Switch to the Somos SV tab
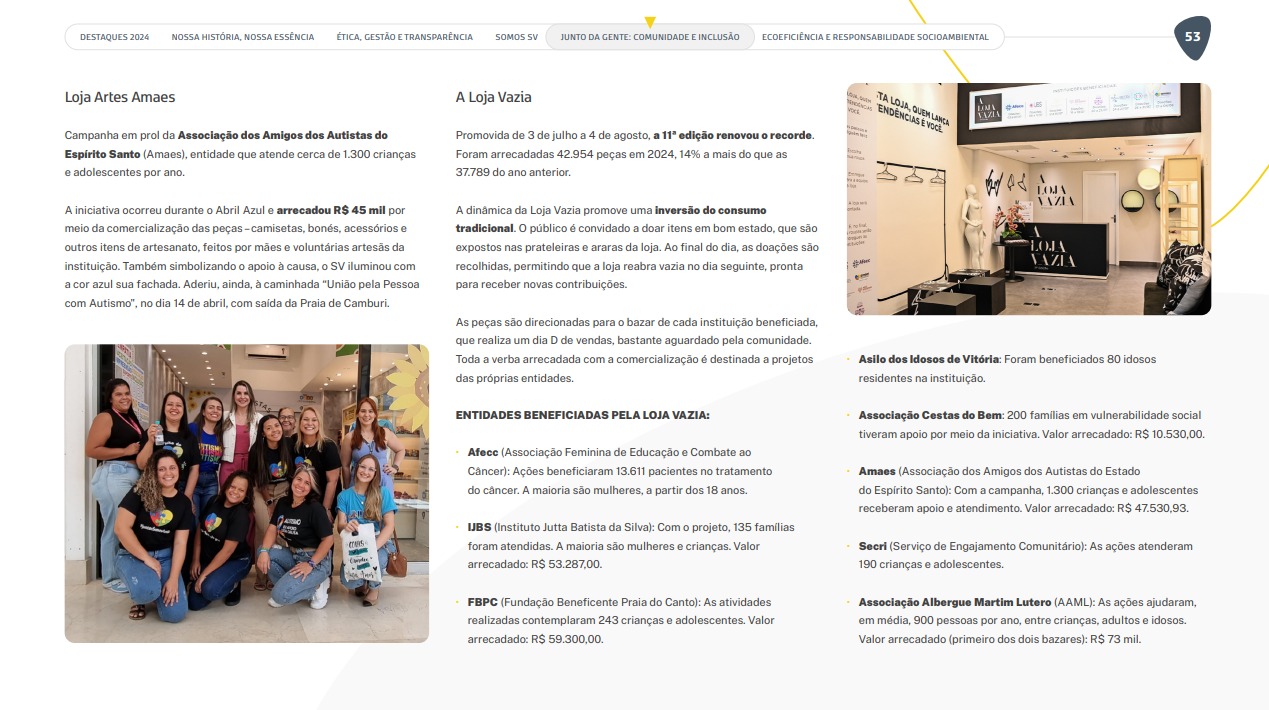This screenshot has height=710, width=1269. (x=516, y=37)
